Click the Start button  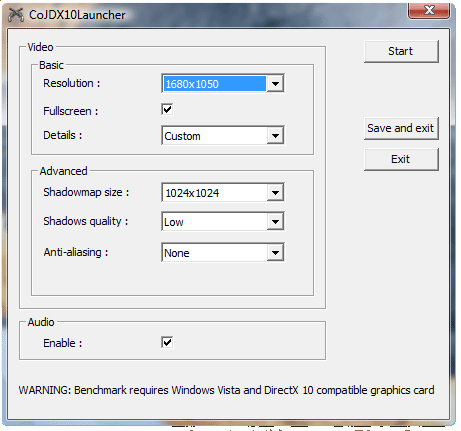click(x=401, y=51)
